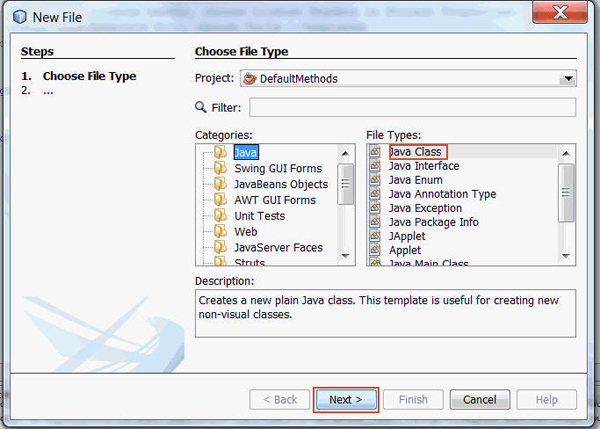Screen dimensions: 600x429
Task: Select the JavaBeans Objects category
Action: (x=281, y=184)
